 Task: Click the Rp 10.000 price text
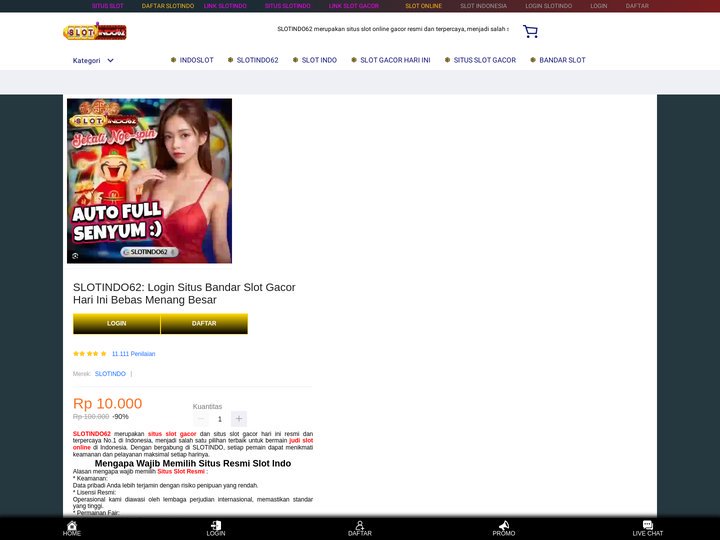click(107, 404)
